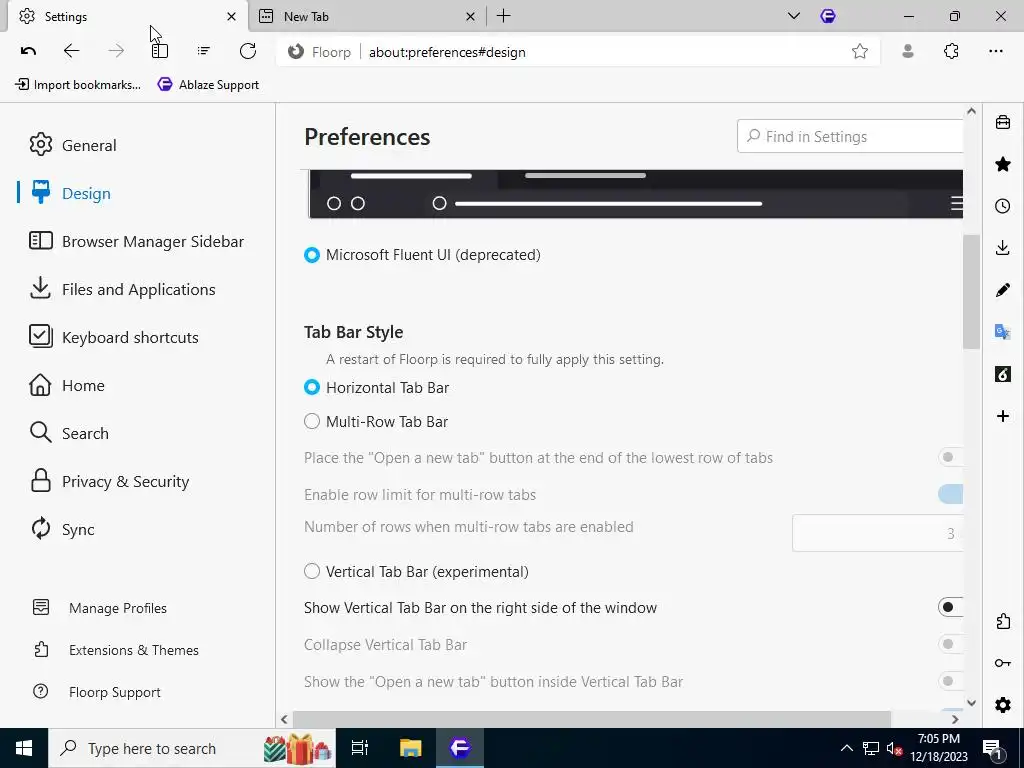Toggle Enable row limit for multi-row tabs
This screenshot has height=768, width=1024.
coord(950,494)
